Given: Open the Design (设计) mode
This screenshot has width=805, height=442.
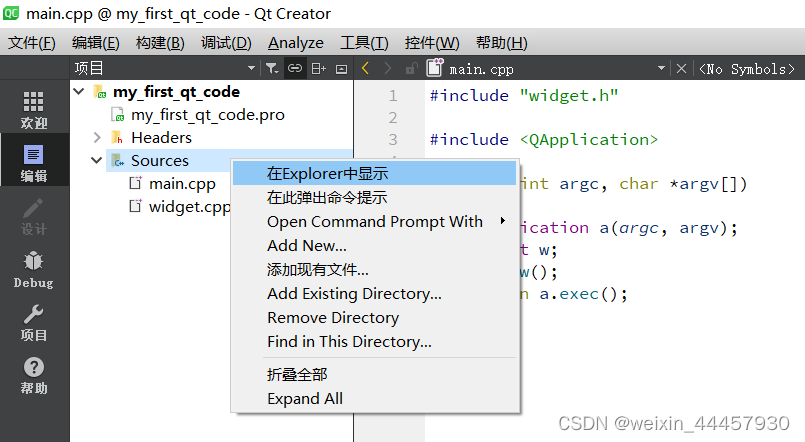Looking at the screenshot, I should pyautogui.click(x=34, y=215).
